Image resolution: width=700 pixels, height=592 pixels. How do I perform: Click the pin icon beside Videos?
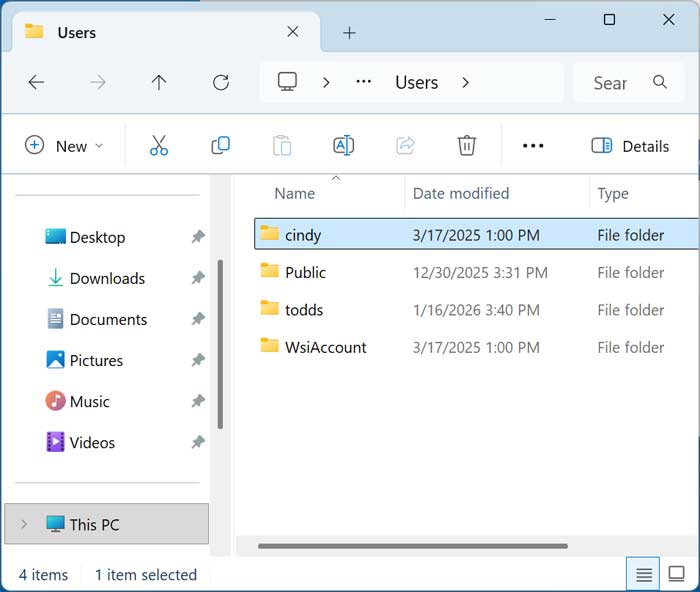198,442
